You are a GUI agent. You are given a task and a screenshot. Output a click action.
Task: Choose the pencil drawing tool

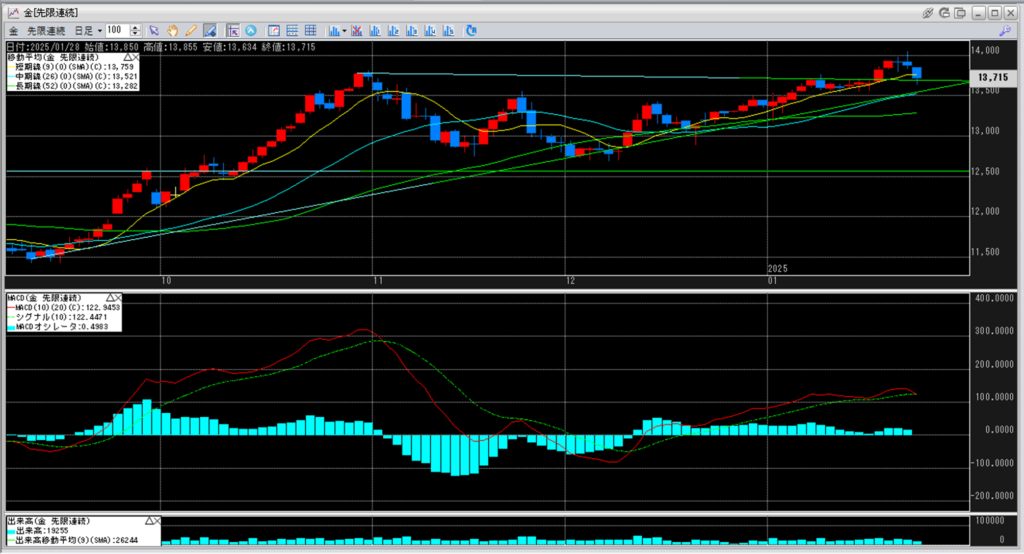[191, 31]
